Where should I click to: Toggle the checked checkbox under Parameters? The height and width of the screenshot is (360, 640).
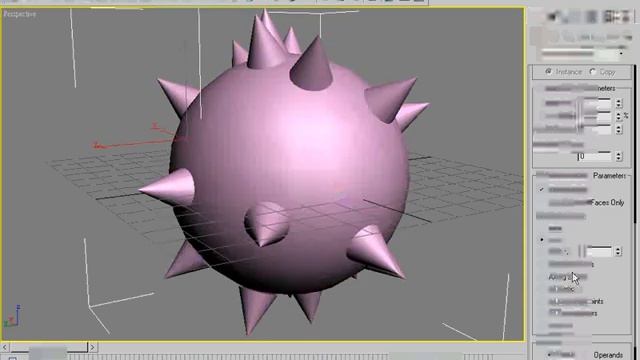(542, 189)
